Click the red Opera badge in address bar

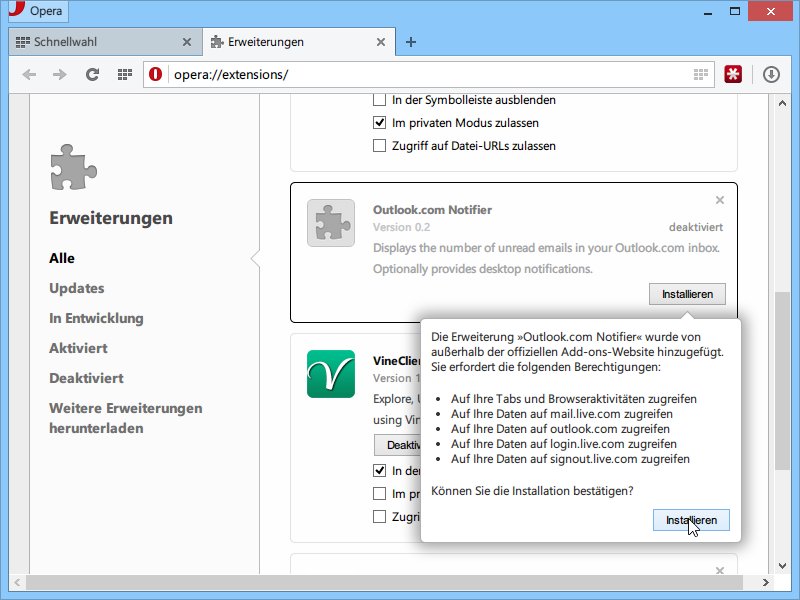(x=156, y=74)
